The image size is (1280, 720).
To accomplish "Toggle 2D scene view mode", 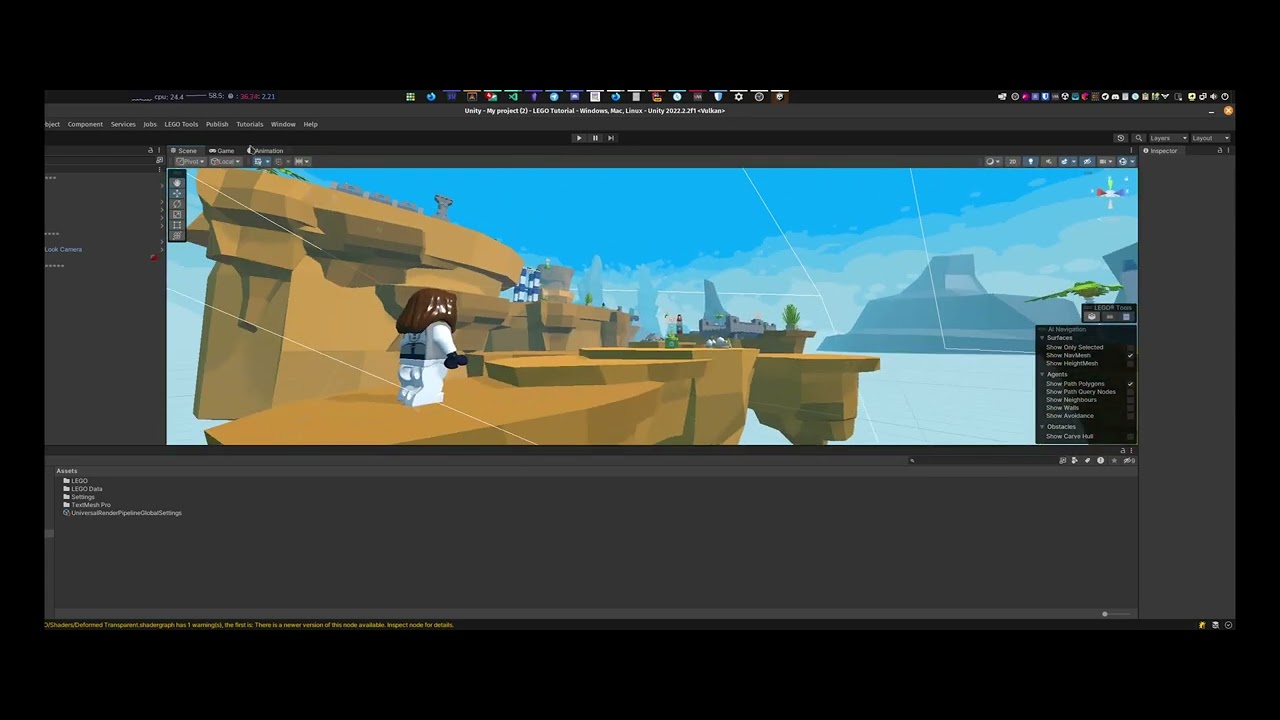I will pyautogui.click(x=1012, y=161).
